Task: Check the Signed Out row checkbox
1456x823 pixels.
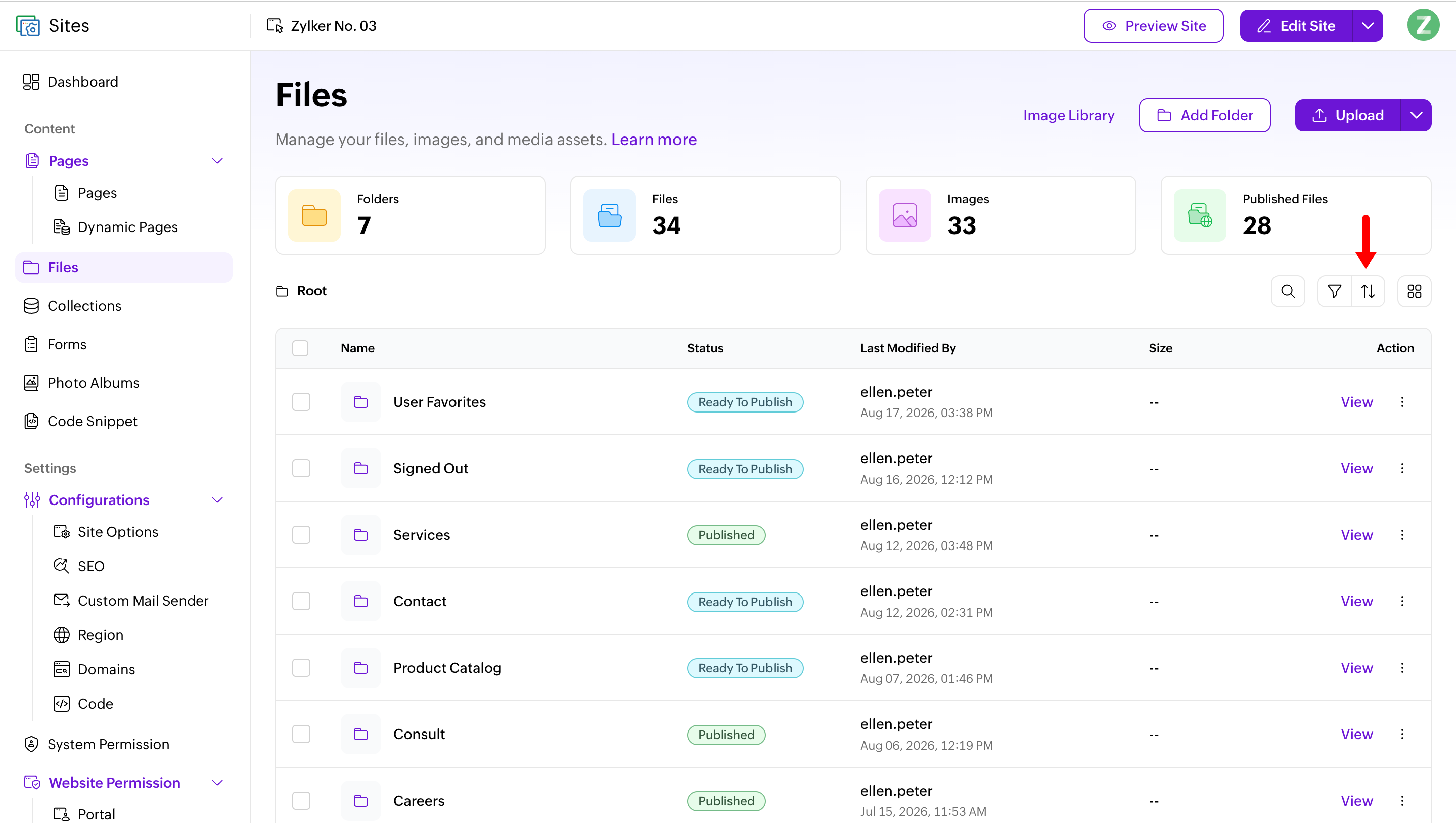Action: [x=301, y=468]
